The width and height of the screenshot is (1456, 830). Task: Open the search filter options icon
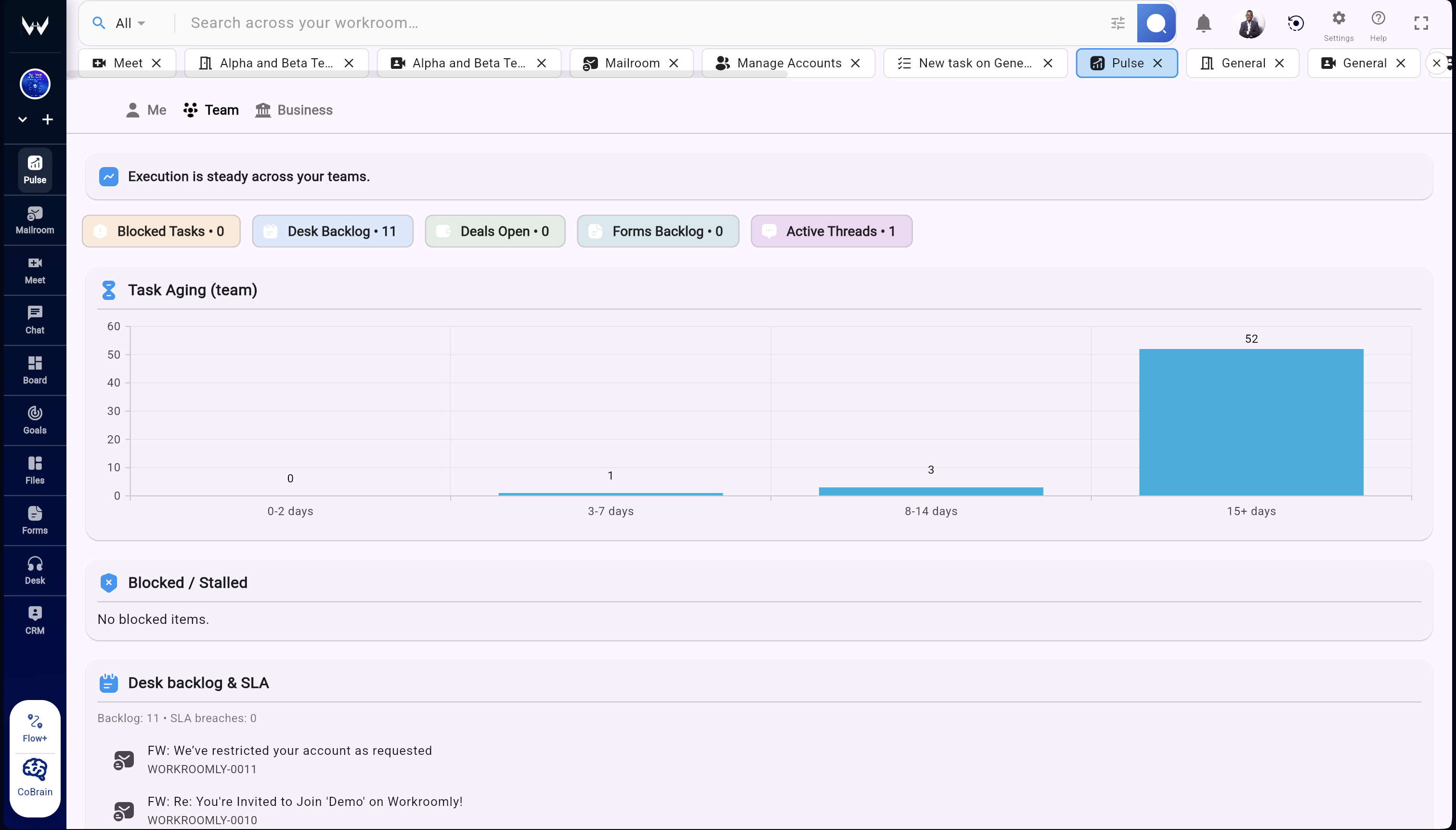point(1118,23)
